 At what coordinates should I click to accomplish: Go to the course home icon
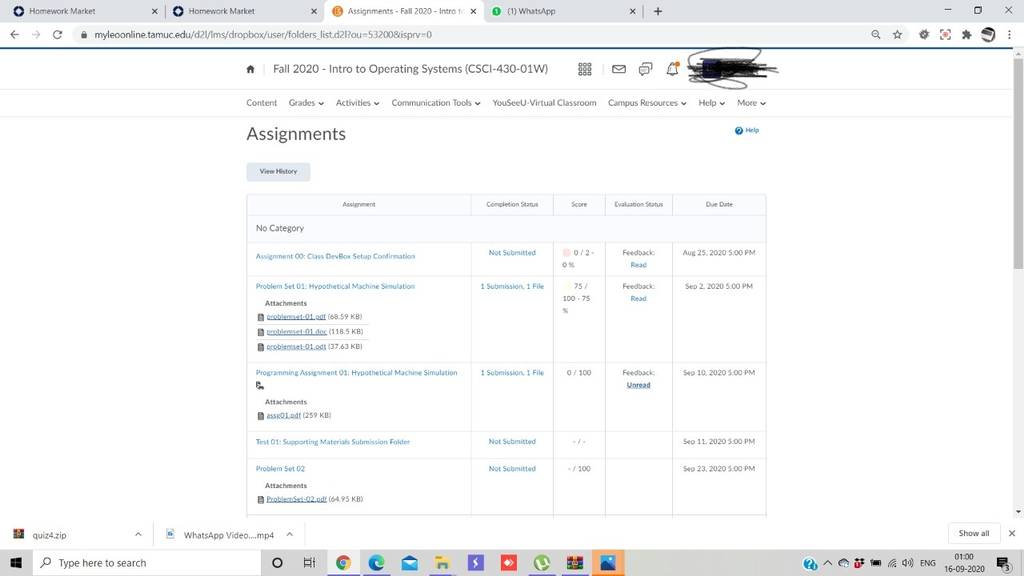click(x=250, y=69)
